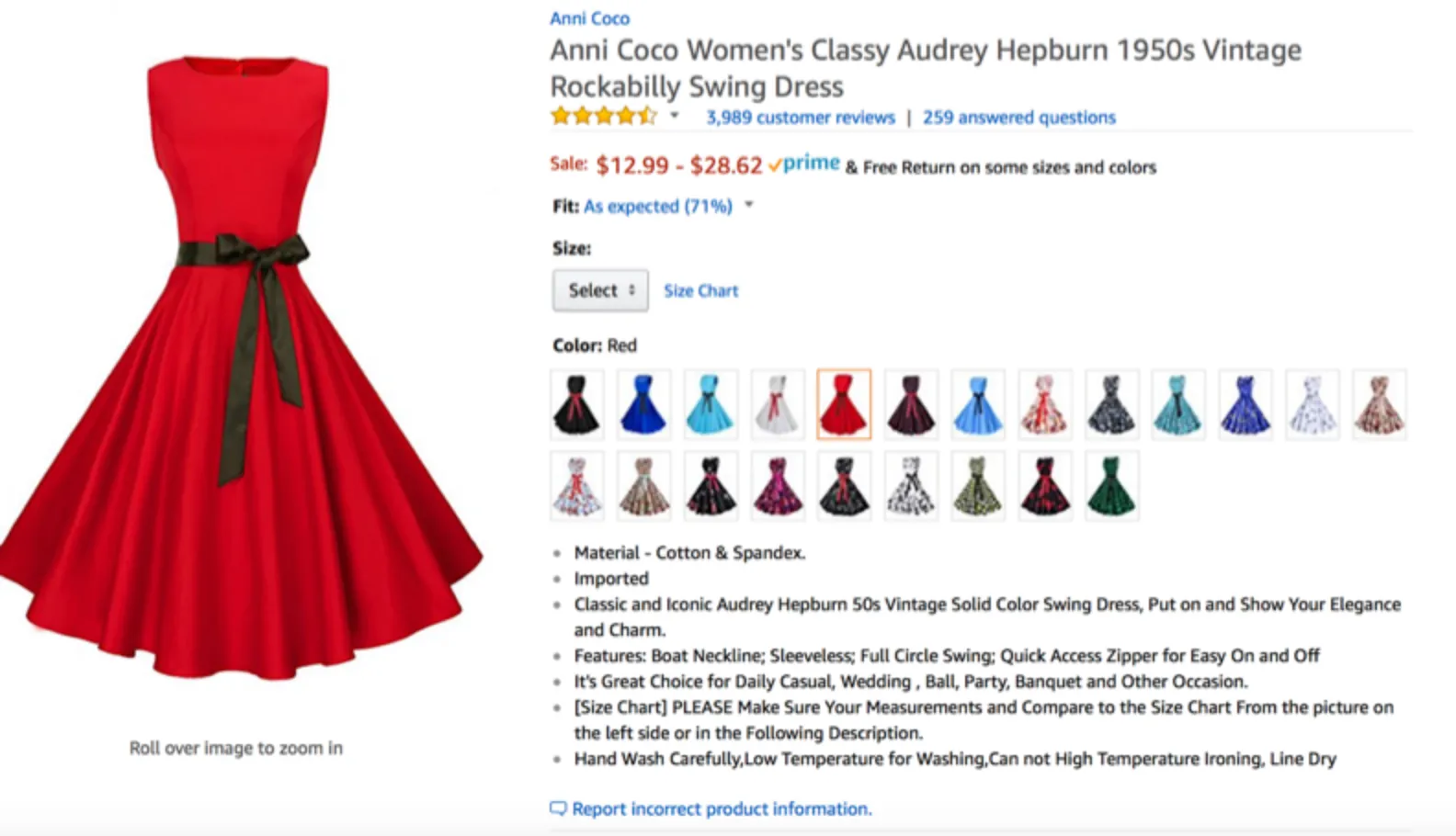Click the star rating icons
Viewport: 1456px width, 836px height.
[x=603, y=117]
